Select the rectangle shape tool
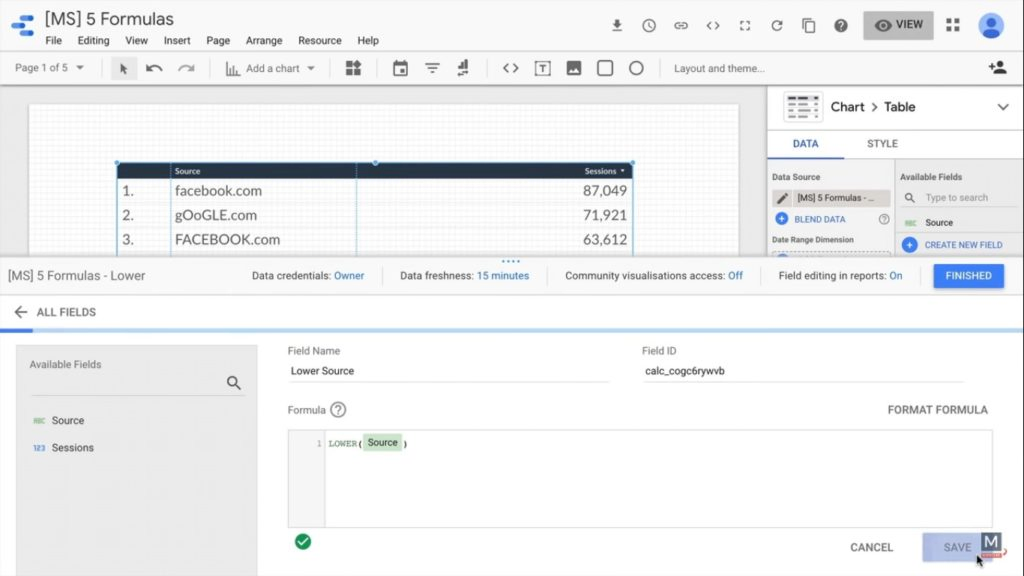The height and width of the screenshot is (576, 1024). [x=605, y=68]
